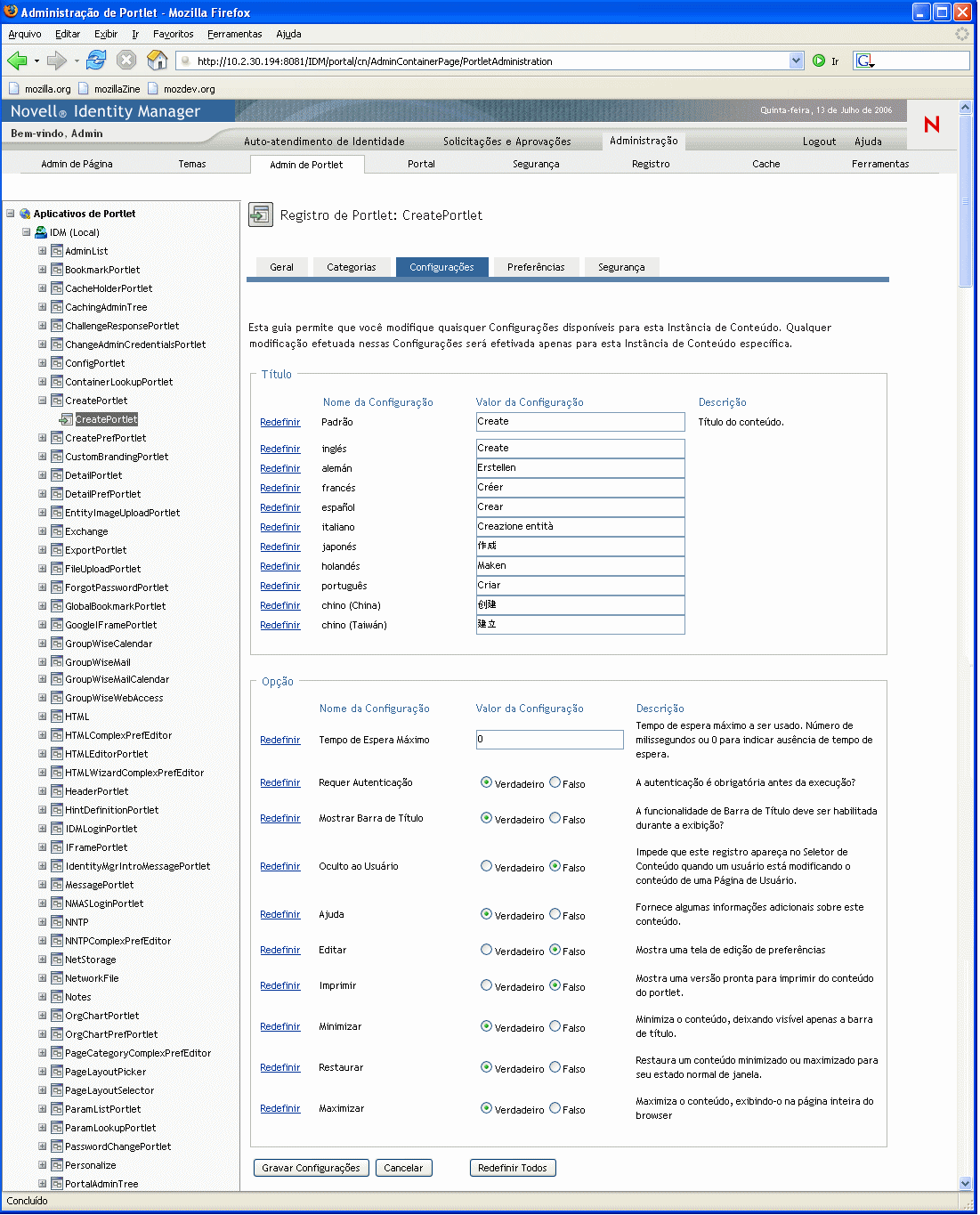Set Restaurar option to Falso
The width and height of the screenshot is (980, 1215).
[x=555, y=1067]
